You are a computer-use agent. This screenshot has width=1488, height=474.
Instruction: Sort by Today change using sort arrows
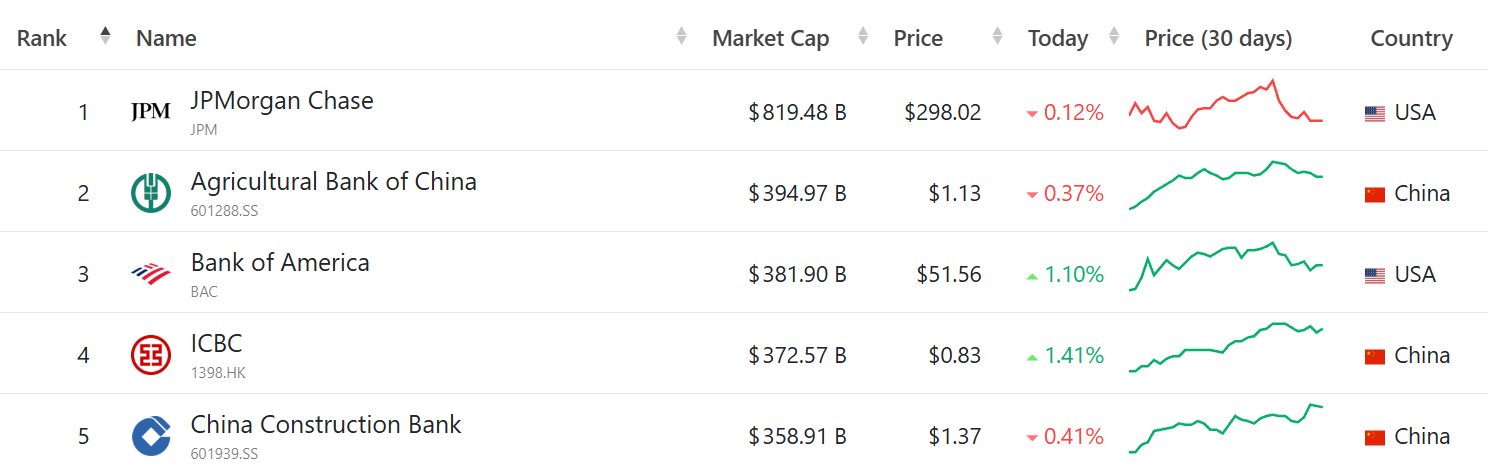pos(1114,37)
